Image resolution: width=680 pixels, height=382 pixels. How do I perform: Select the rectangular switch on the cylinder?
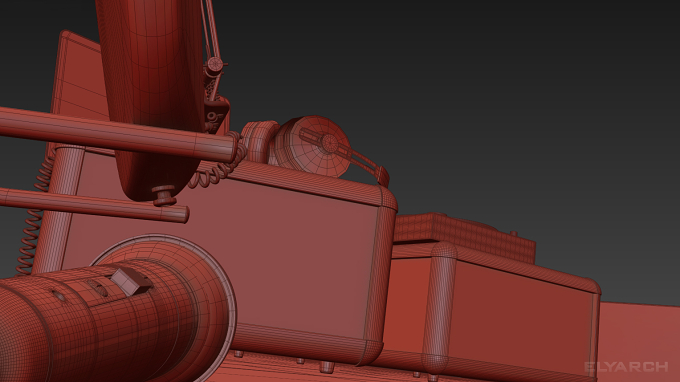tap(130, 281)
